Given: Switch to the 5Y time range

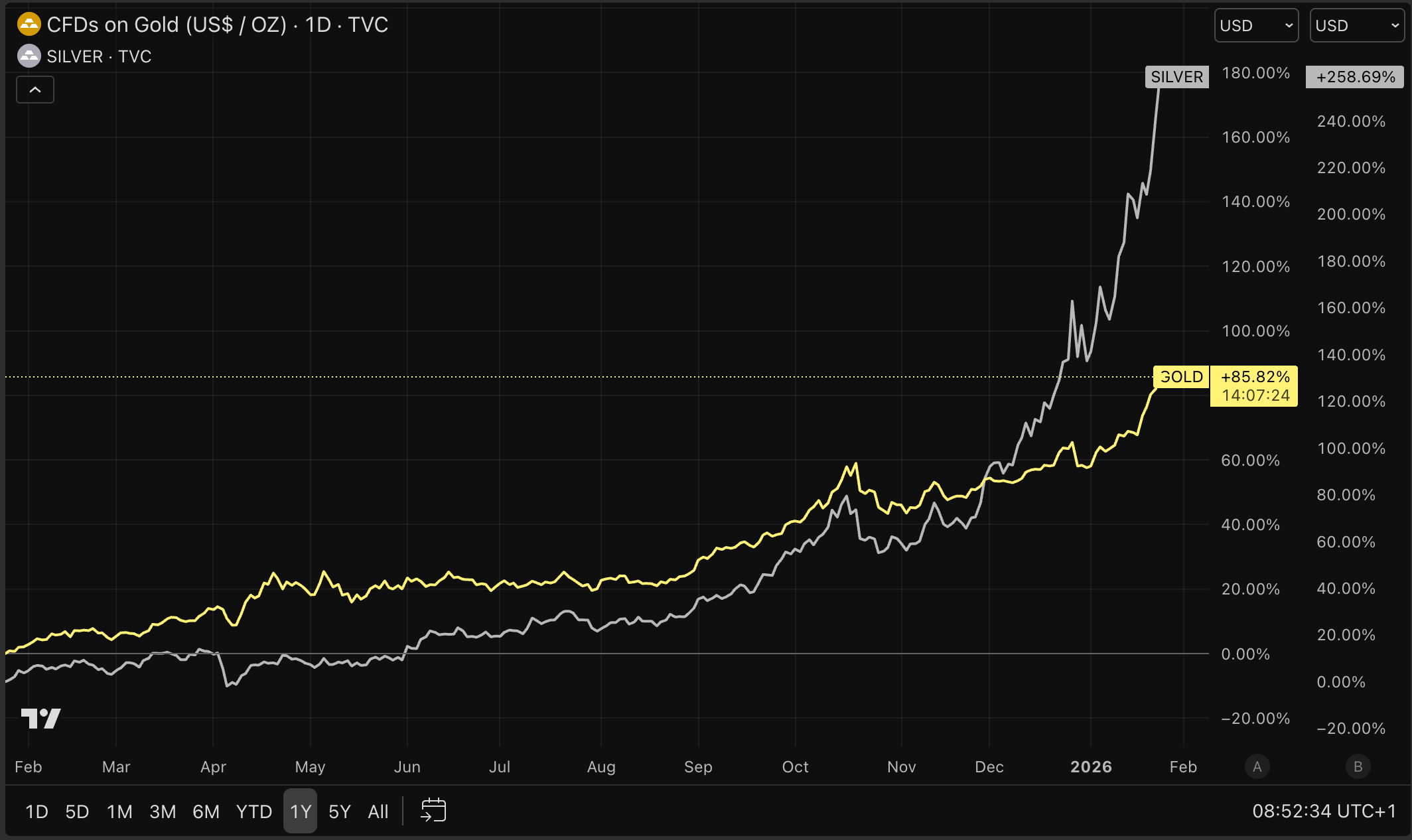Looking at the screenshot, I should [x=339, y=811].
